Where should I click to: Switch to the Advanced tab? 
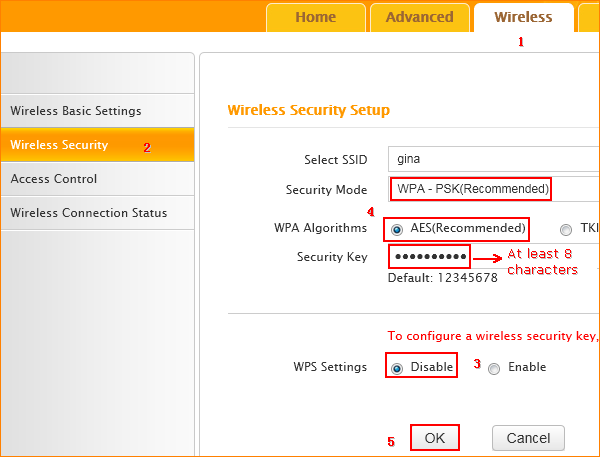point(419,17)
